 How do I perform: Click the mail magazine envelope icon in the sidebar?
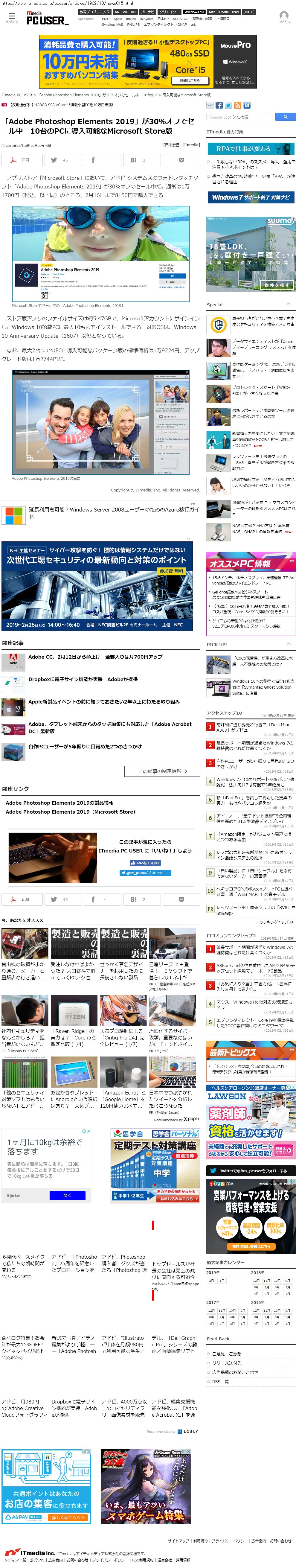210,105
